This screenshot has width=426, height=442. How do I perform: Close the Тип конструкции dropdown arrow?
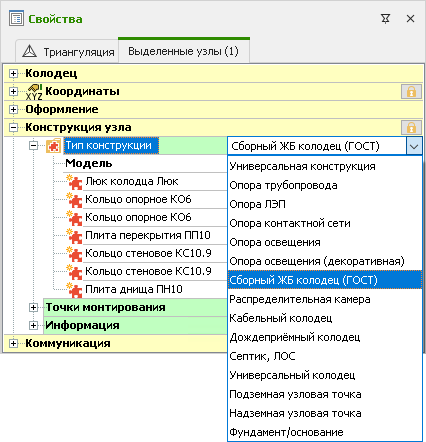(414, 146)
